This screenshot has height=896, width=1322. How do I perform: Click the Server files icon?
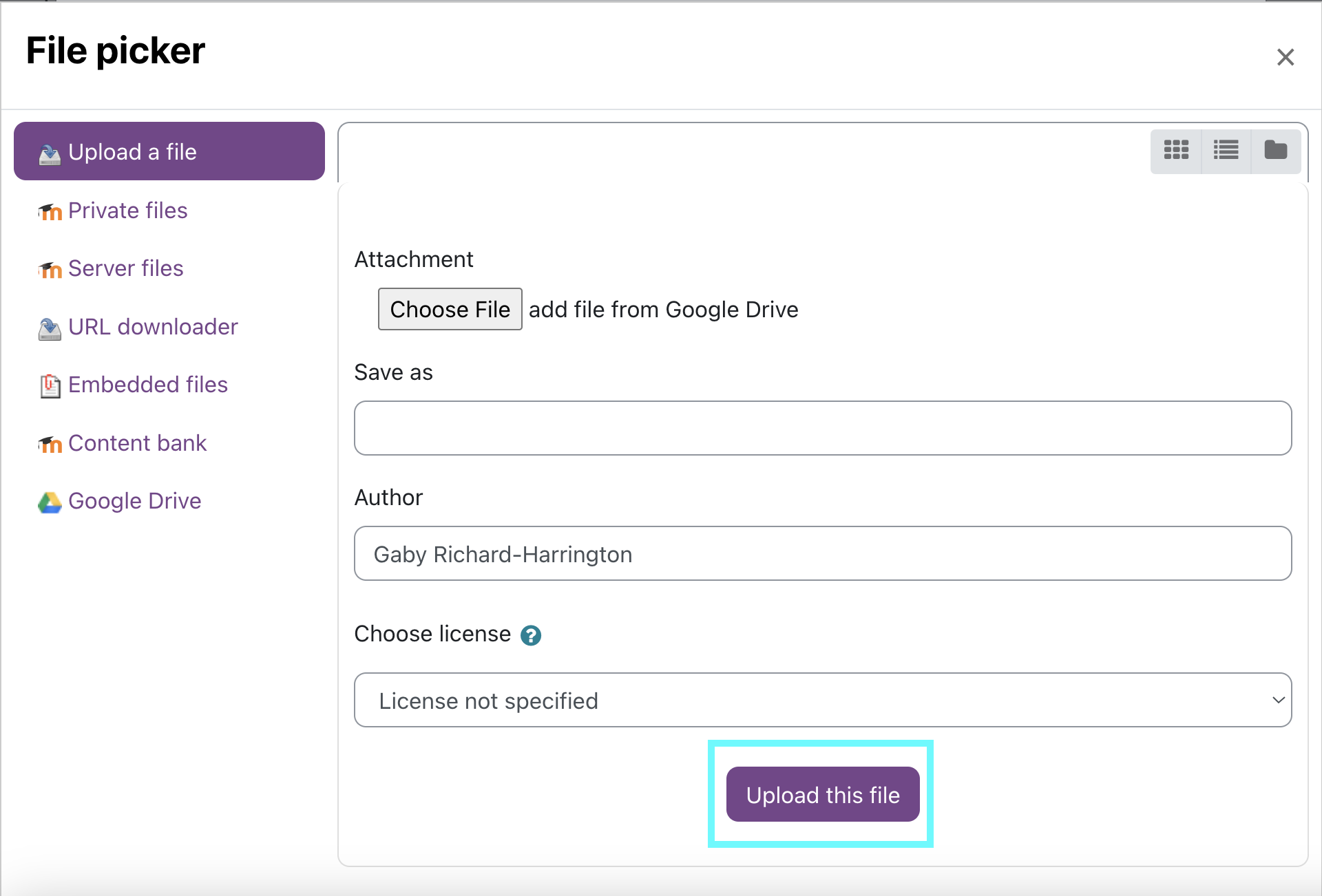pos(51,267)
